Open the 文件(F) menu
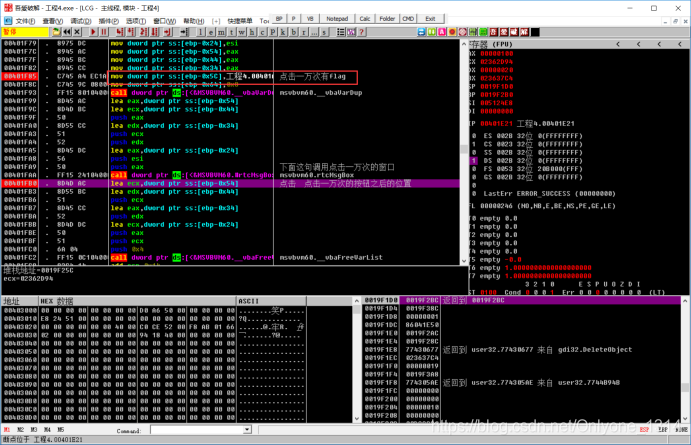 [26, 21]
